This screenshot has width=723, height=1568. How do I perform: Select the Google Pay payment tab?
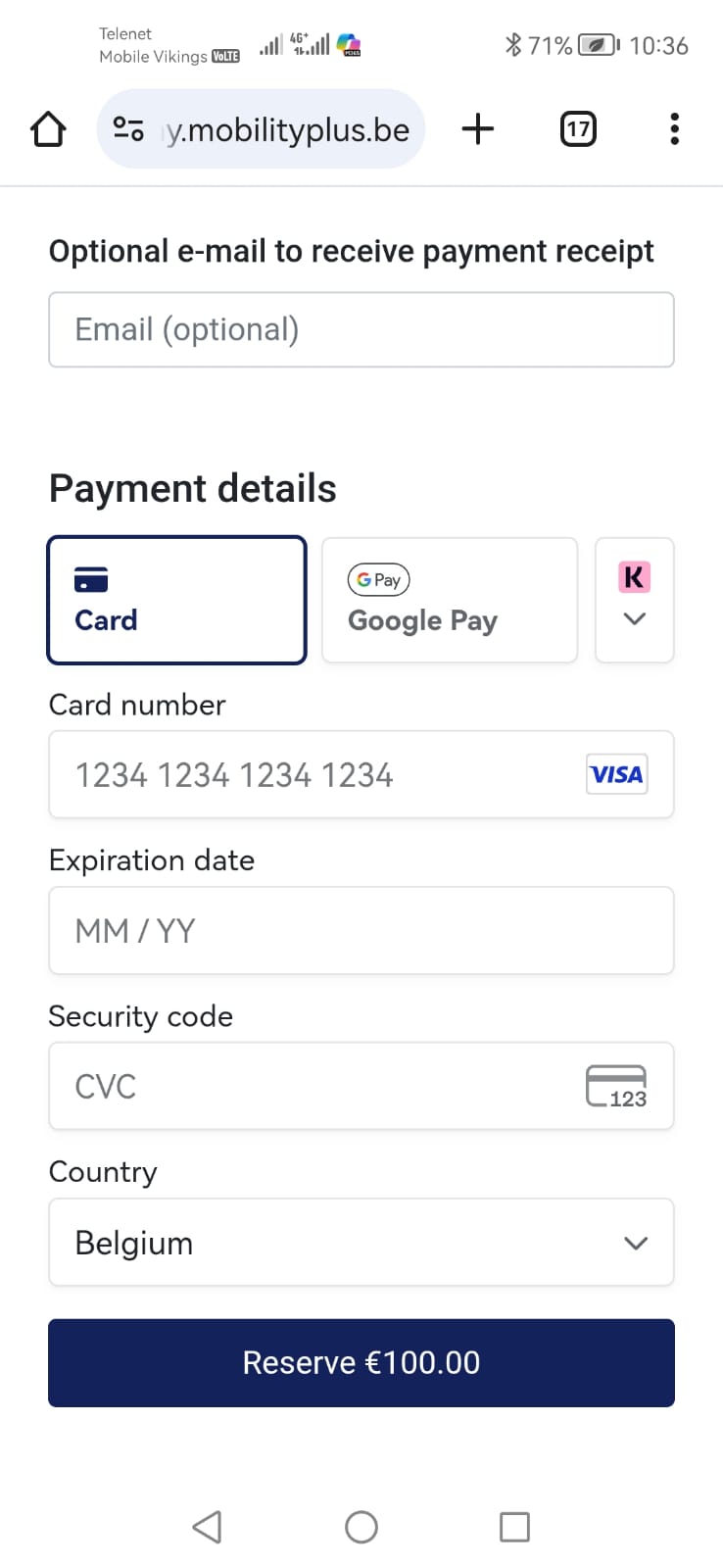tap(450, 600)
